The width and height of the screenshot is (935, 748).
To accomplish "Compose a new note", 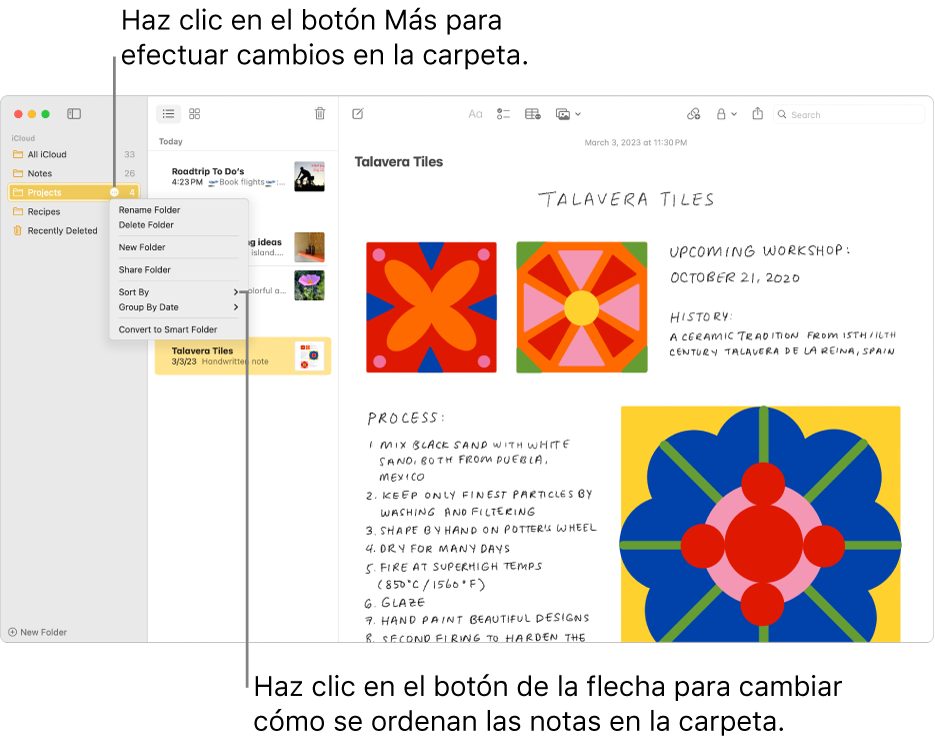I will pos(358,114).
